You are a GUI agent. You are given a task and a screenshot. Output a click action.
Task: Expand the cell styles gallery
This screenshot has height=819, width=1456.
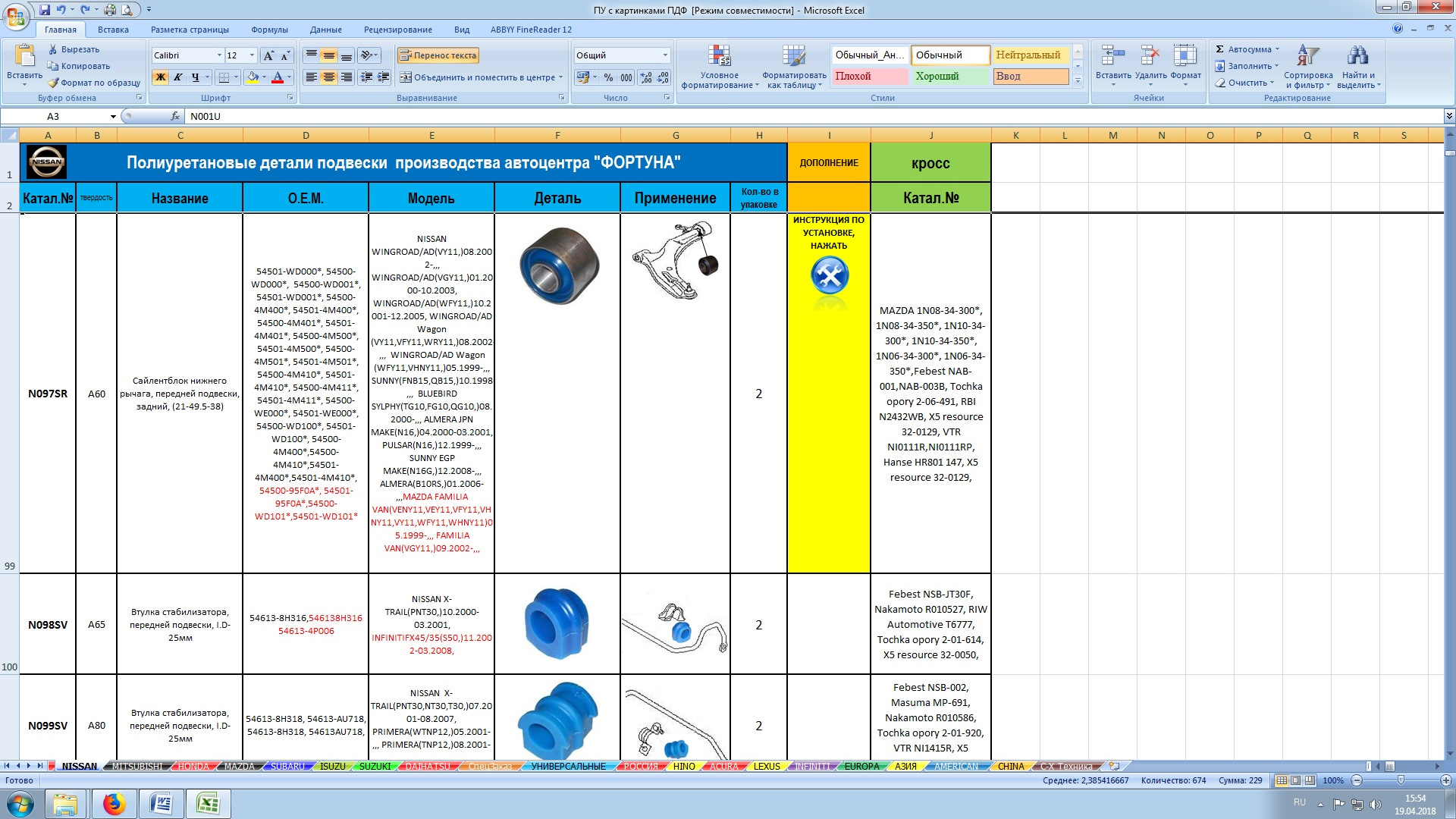(x=1078, y=80)
